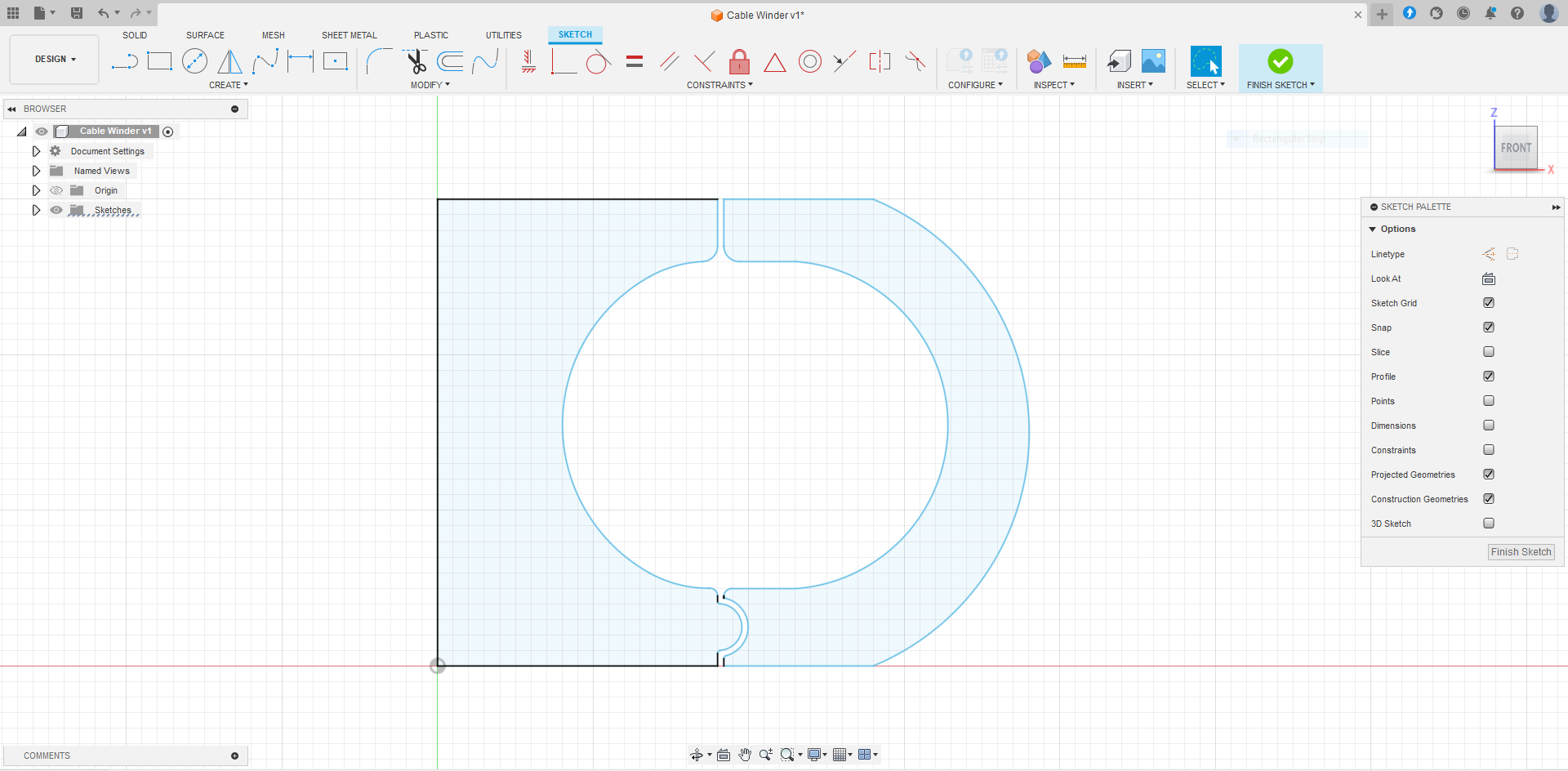This screenshot has height=771, width=1568.
Task: Disable the Sketch Grid checkbox
Action: pyautogui.click(x=1489, y=303)
